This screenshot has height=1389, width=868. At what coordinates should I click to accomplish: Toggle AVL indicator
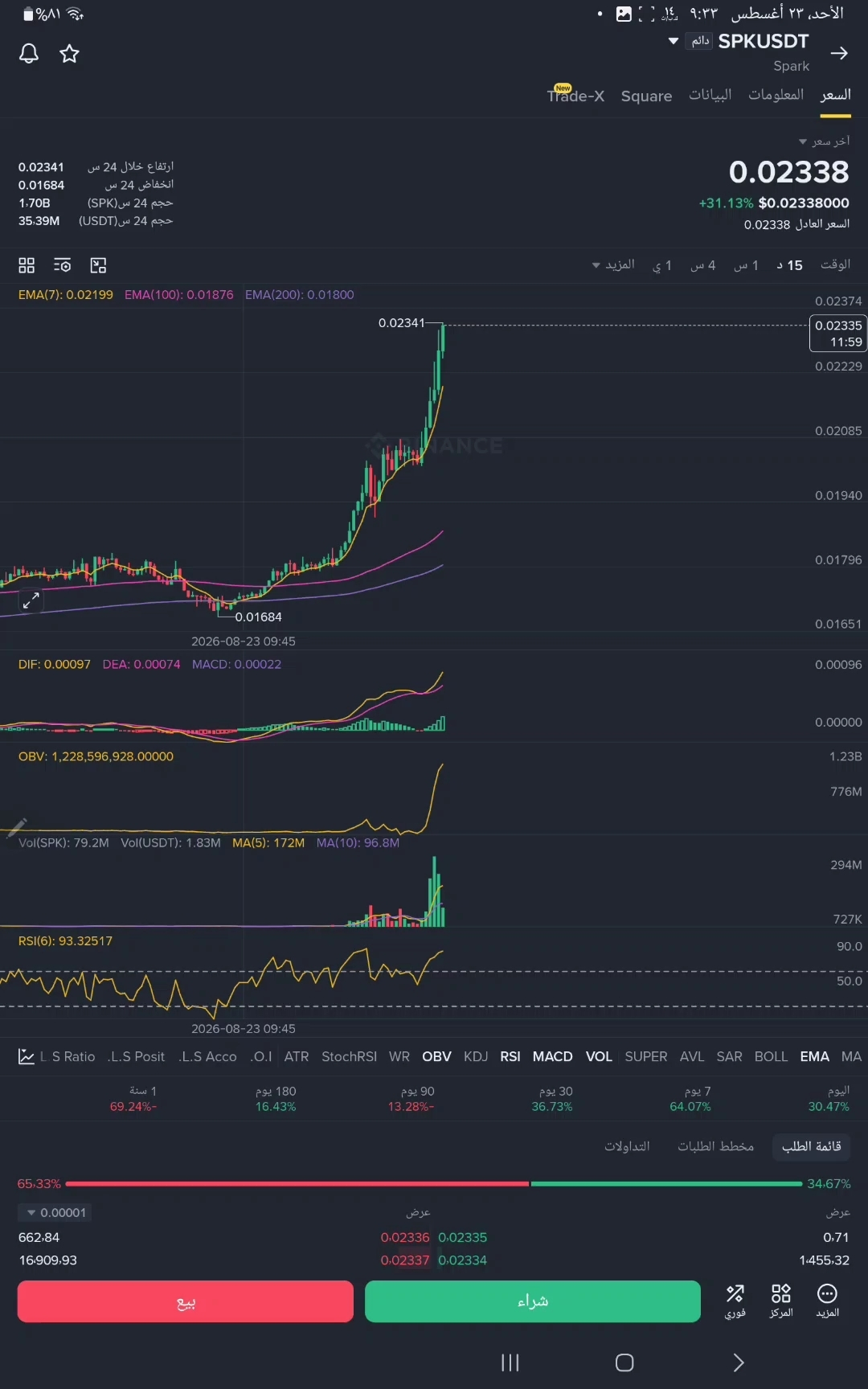click(691, 1056)
